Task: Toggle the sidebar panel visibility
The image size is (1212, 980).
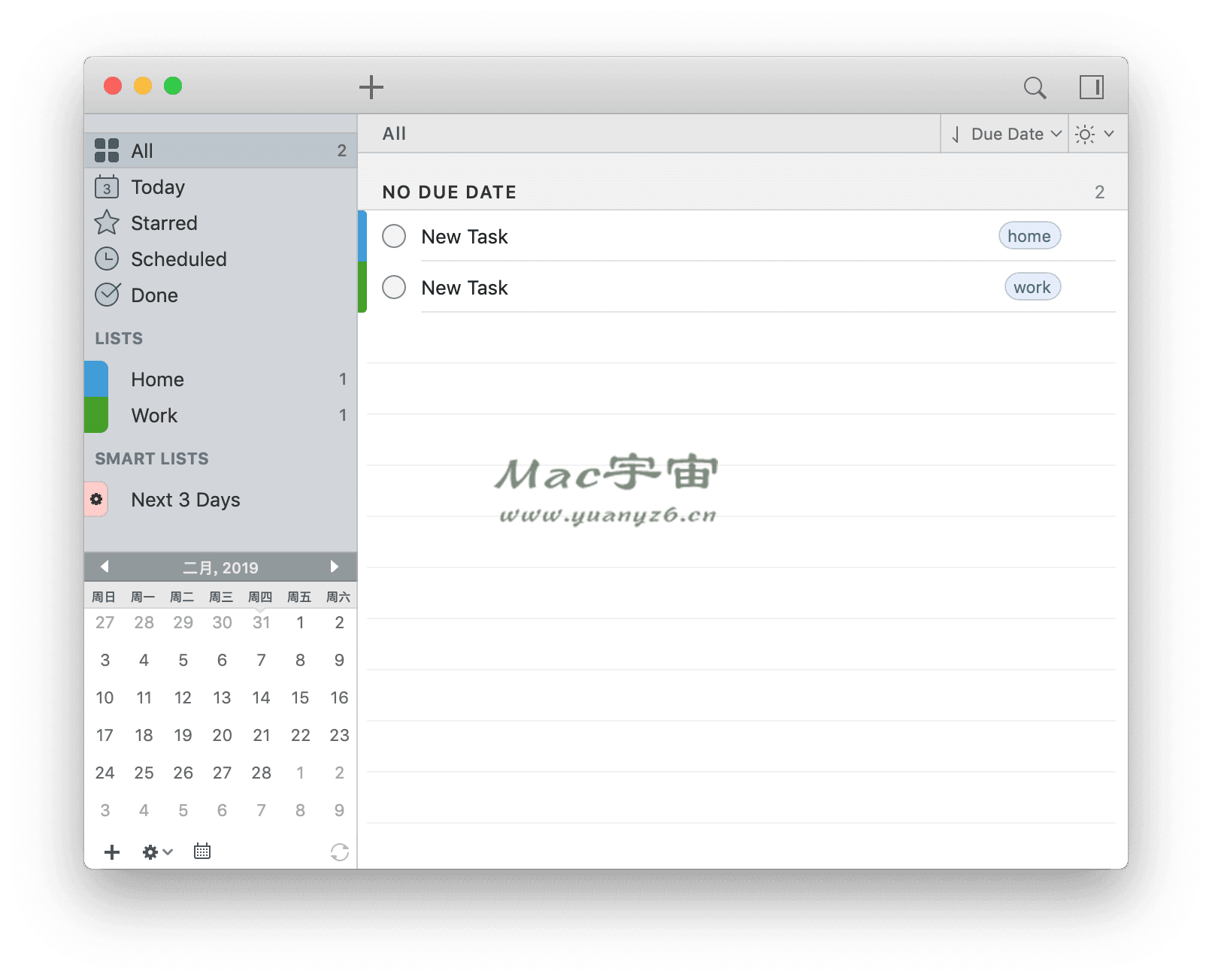Action: [x=1092, y=87]
